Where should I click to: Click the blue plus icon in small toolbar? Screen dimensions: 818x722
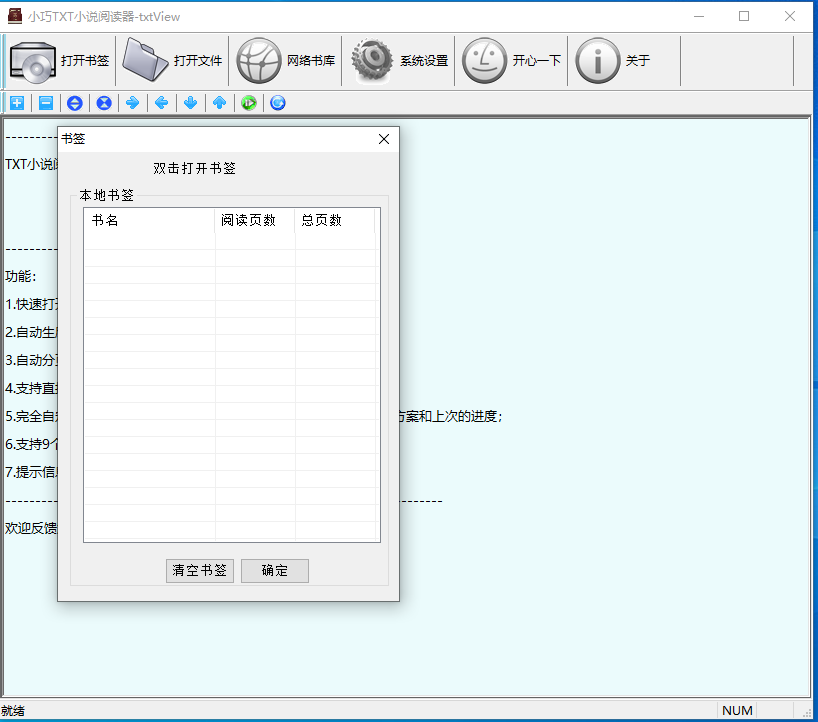click(17, 103)
